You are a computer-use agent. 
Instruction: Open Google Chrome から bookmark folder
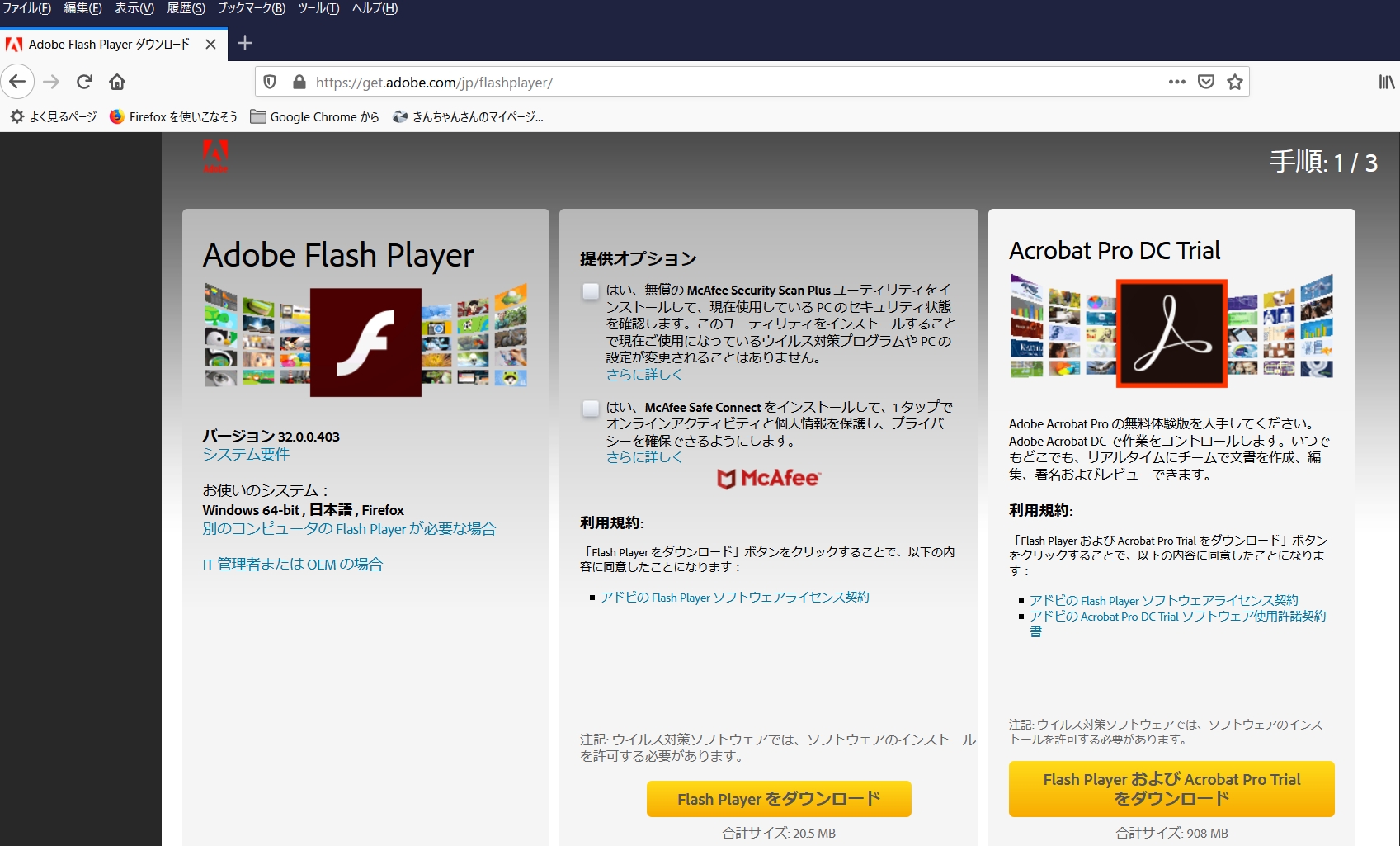(x=314, y=116)
